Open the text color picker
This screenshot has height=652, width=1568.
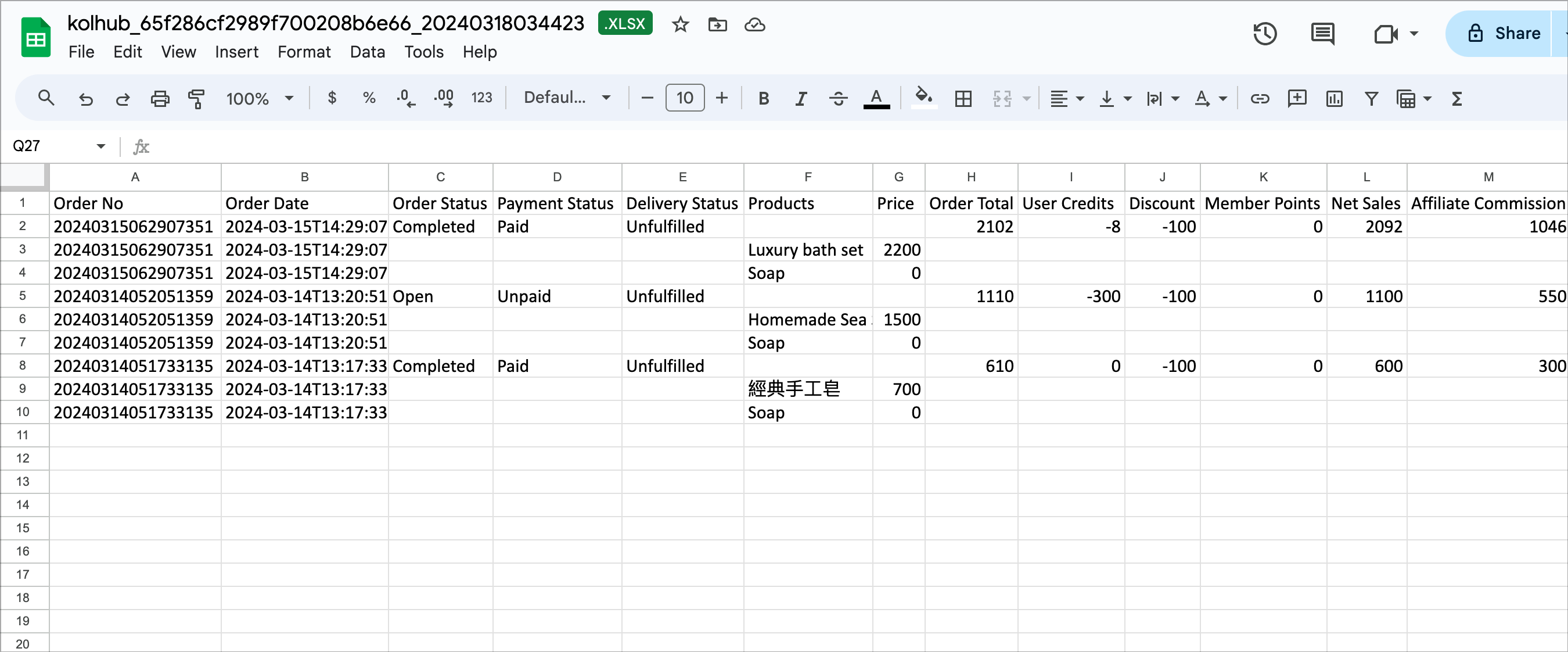tap(876, 98)
